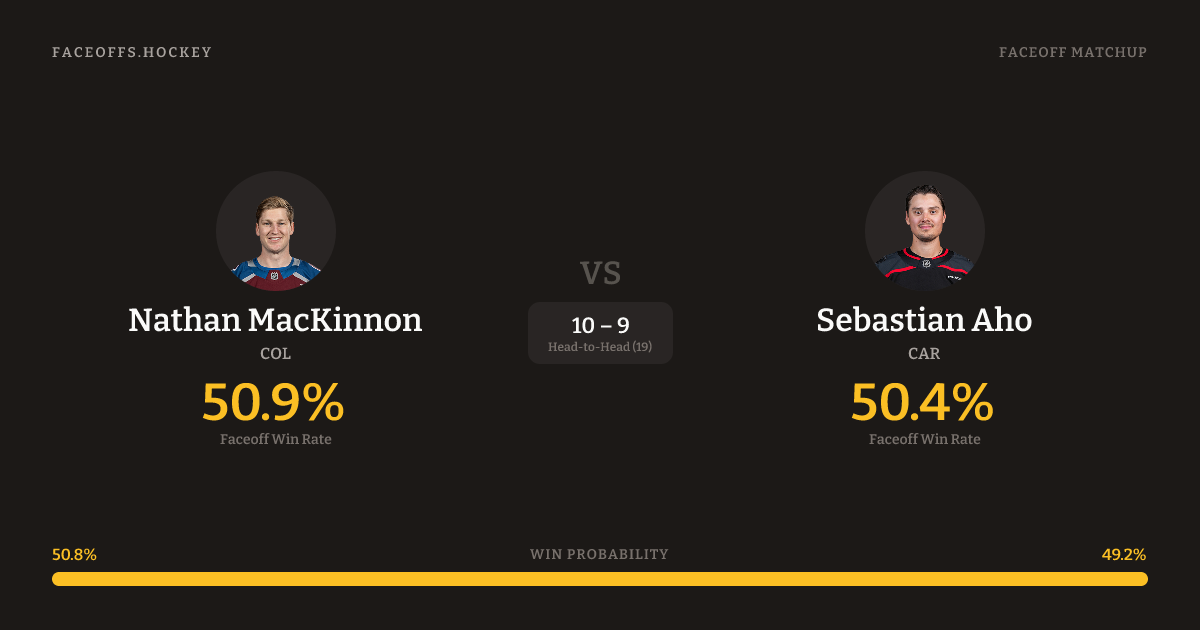Click Nathan MacKinnon's headshot photo
Image resolution: width=1200 pixels, height=630 pixels.
tap(275, 231)
